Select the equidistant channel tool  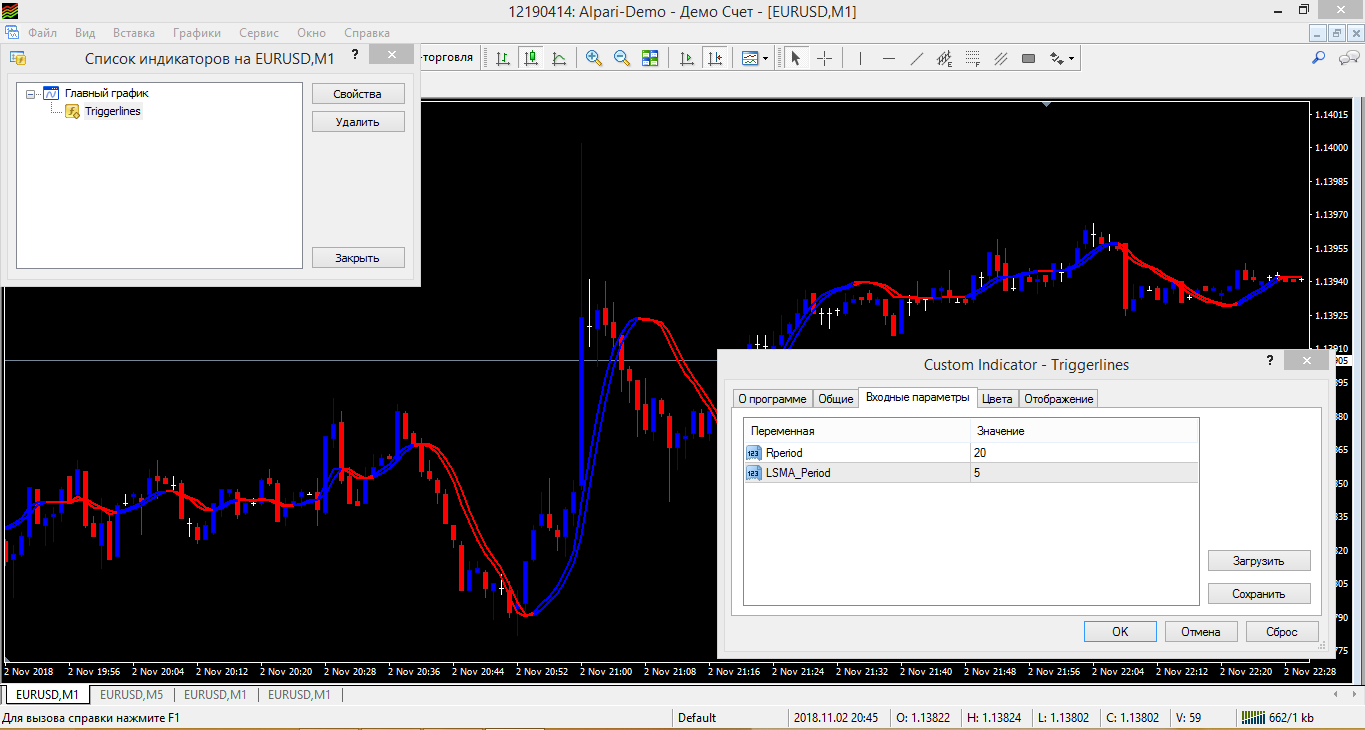click(944, 58)
